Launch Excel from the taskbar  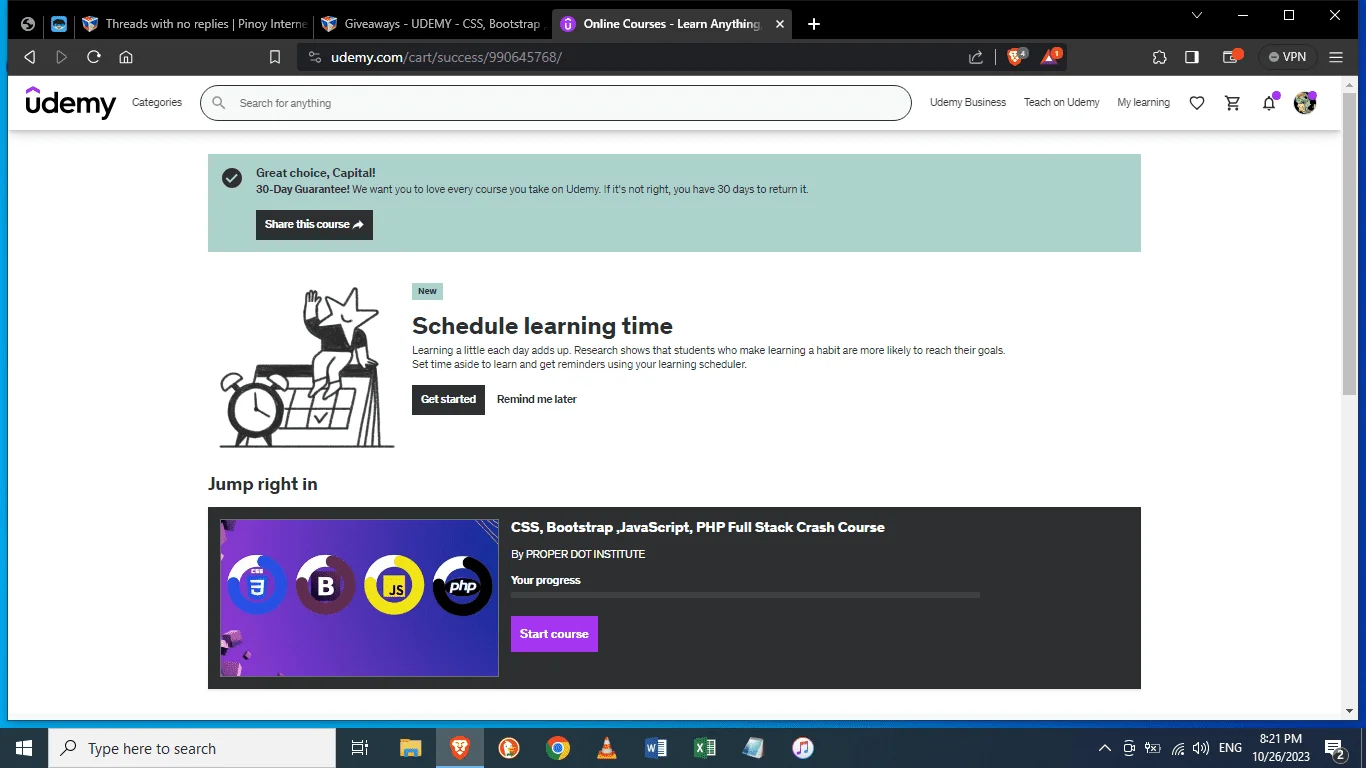coord(705,748)
